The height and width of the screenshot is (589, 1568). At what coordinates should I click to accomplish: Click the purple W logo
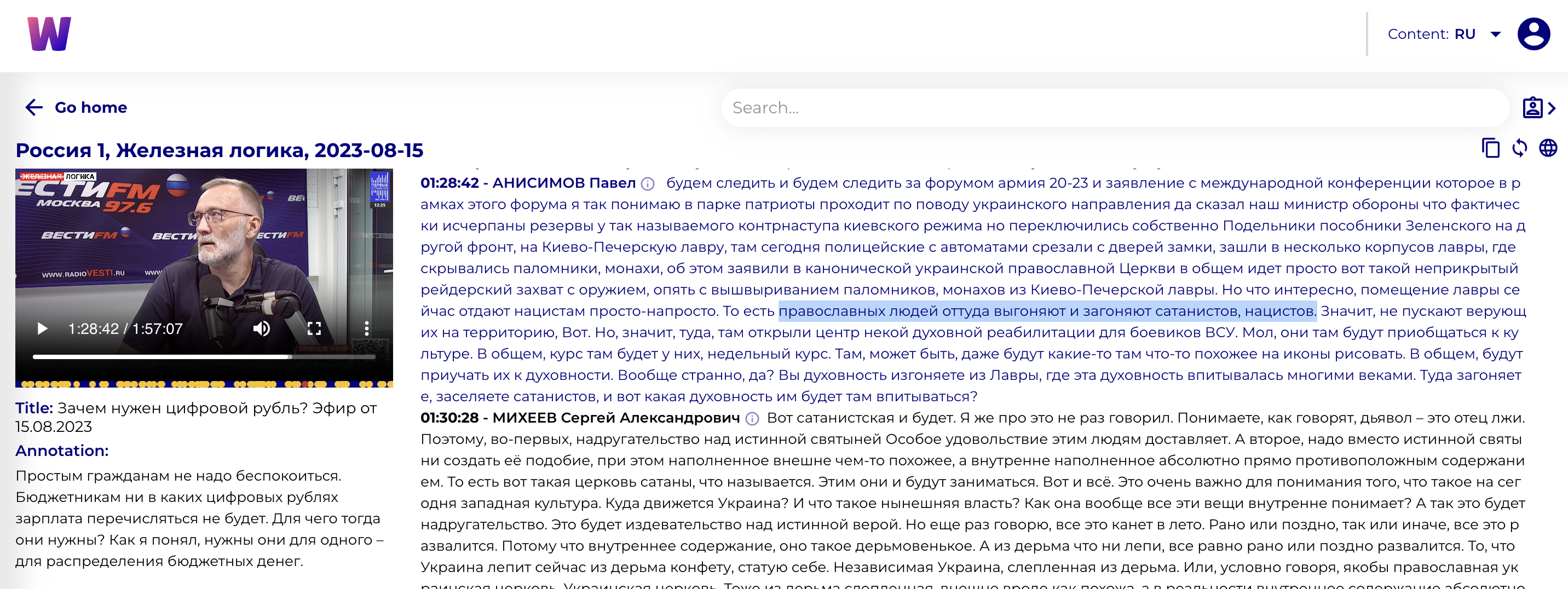[x=49, y=34]
